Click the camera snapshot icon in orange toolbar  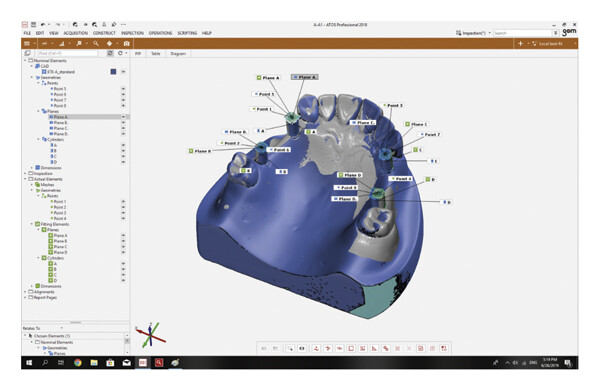127,44
